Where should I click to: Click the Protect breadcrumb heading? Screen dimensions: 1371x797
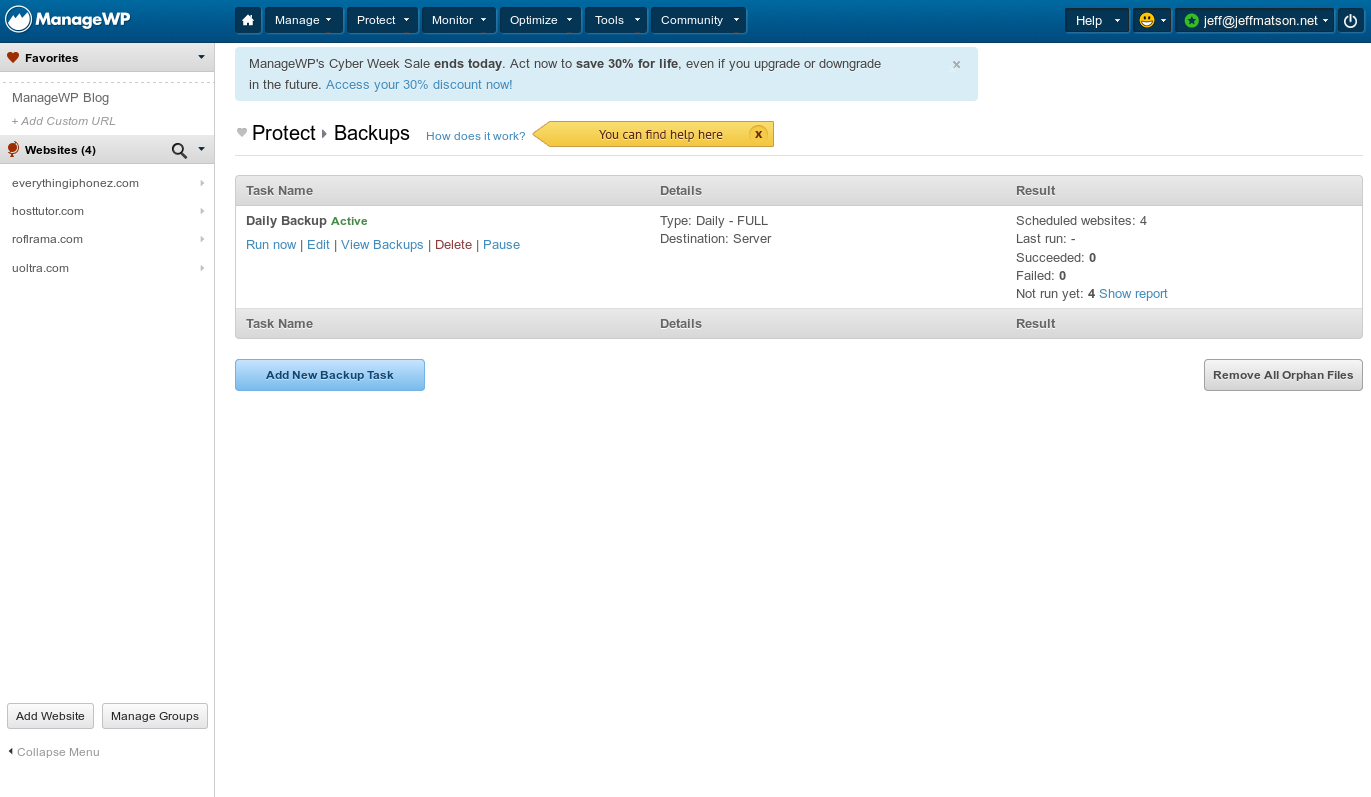pyautogui.click(x=284, y=133)
